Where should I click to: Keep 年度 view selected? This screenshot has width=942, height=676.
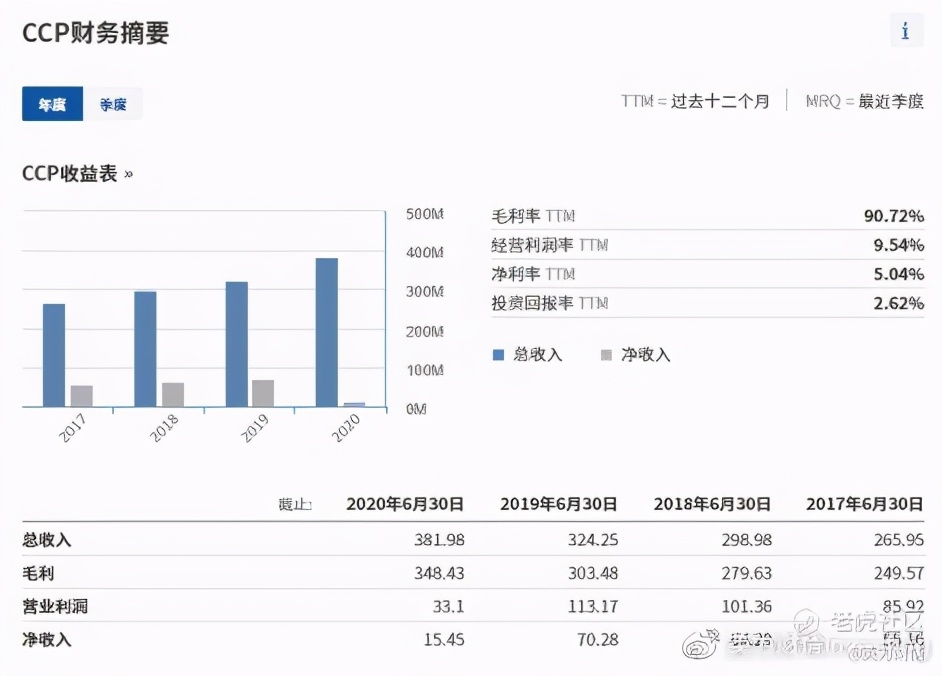(52, 104)
